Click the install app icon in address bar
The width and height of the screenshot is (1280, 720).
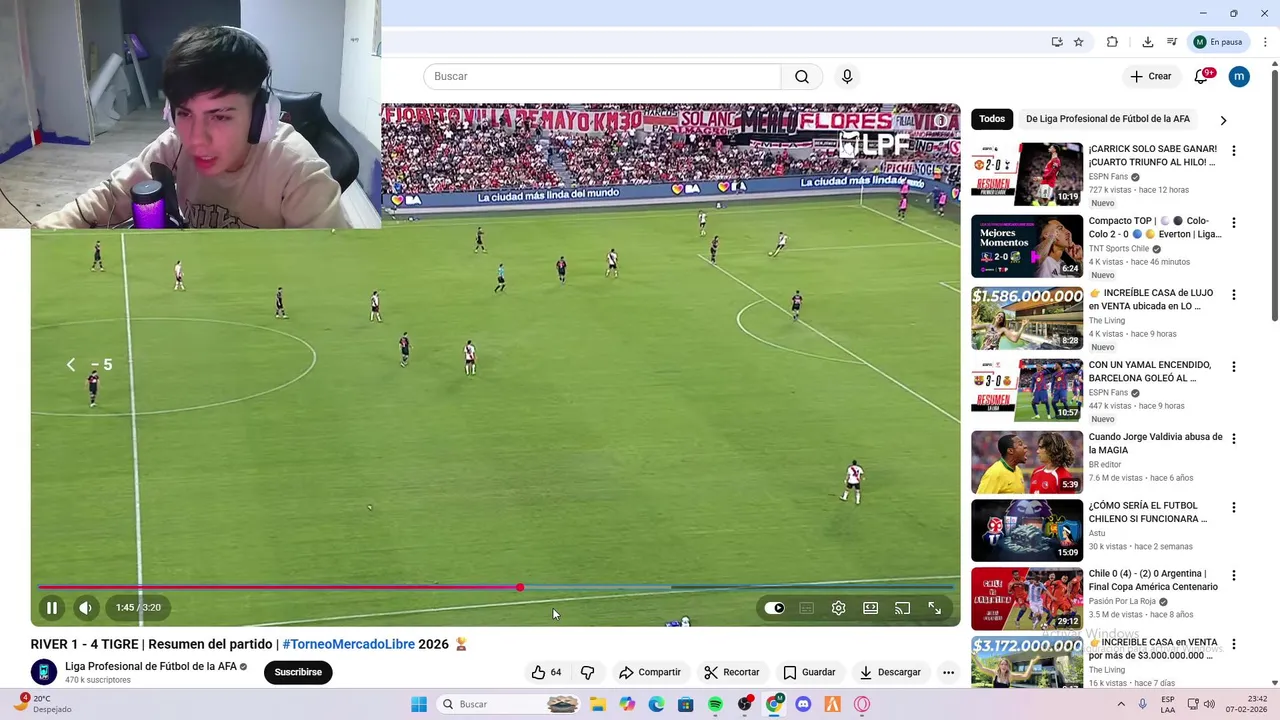1057,42
